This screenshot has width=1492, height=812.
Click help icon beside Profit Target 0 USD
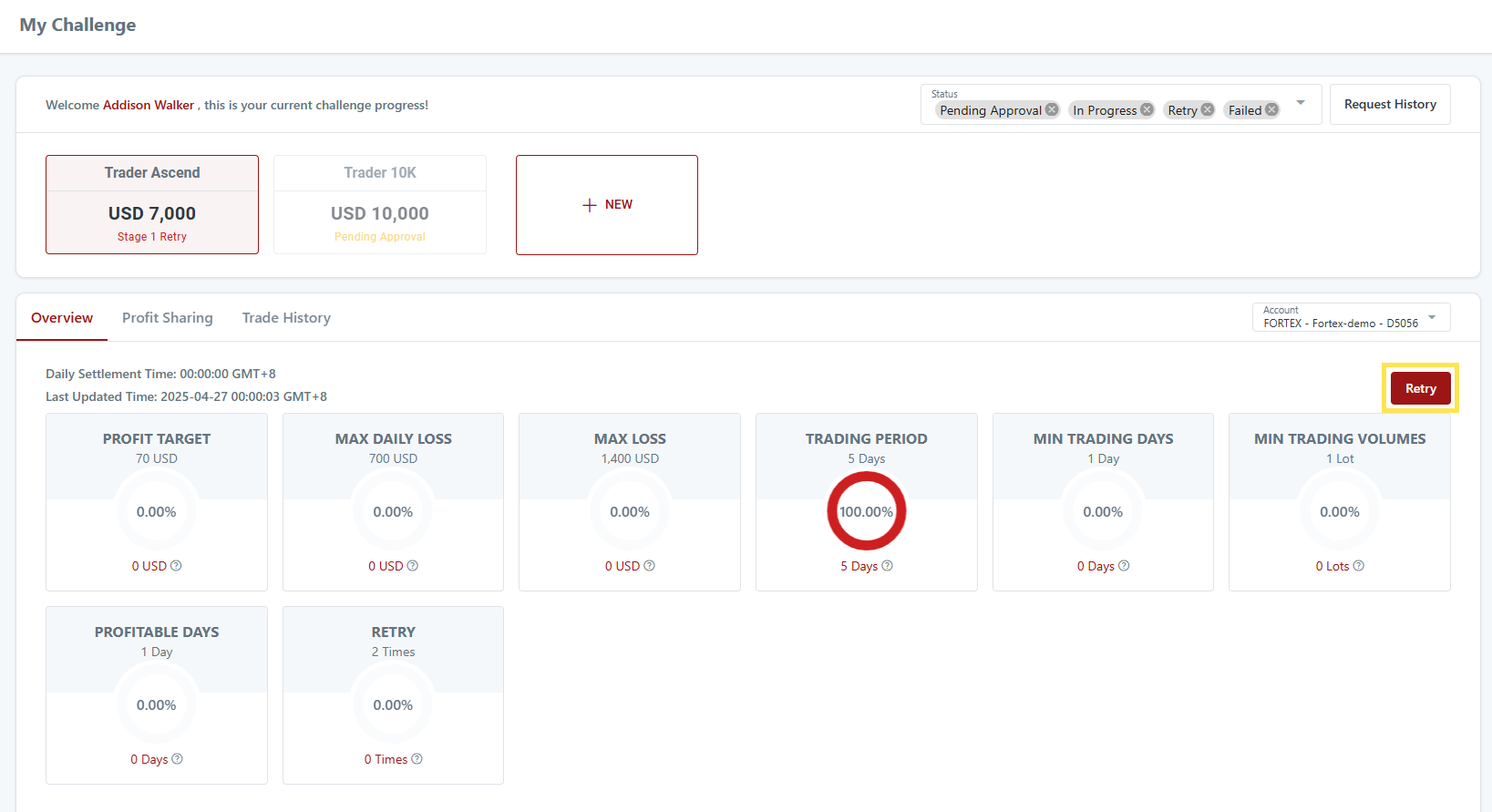click(176, 566)
